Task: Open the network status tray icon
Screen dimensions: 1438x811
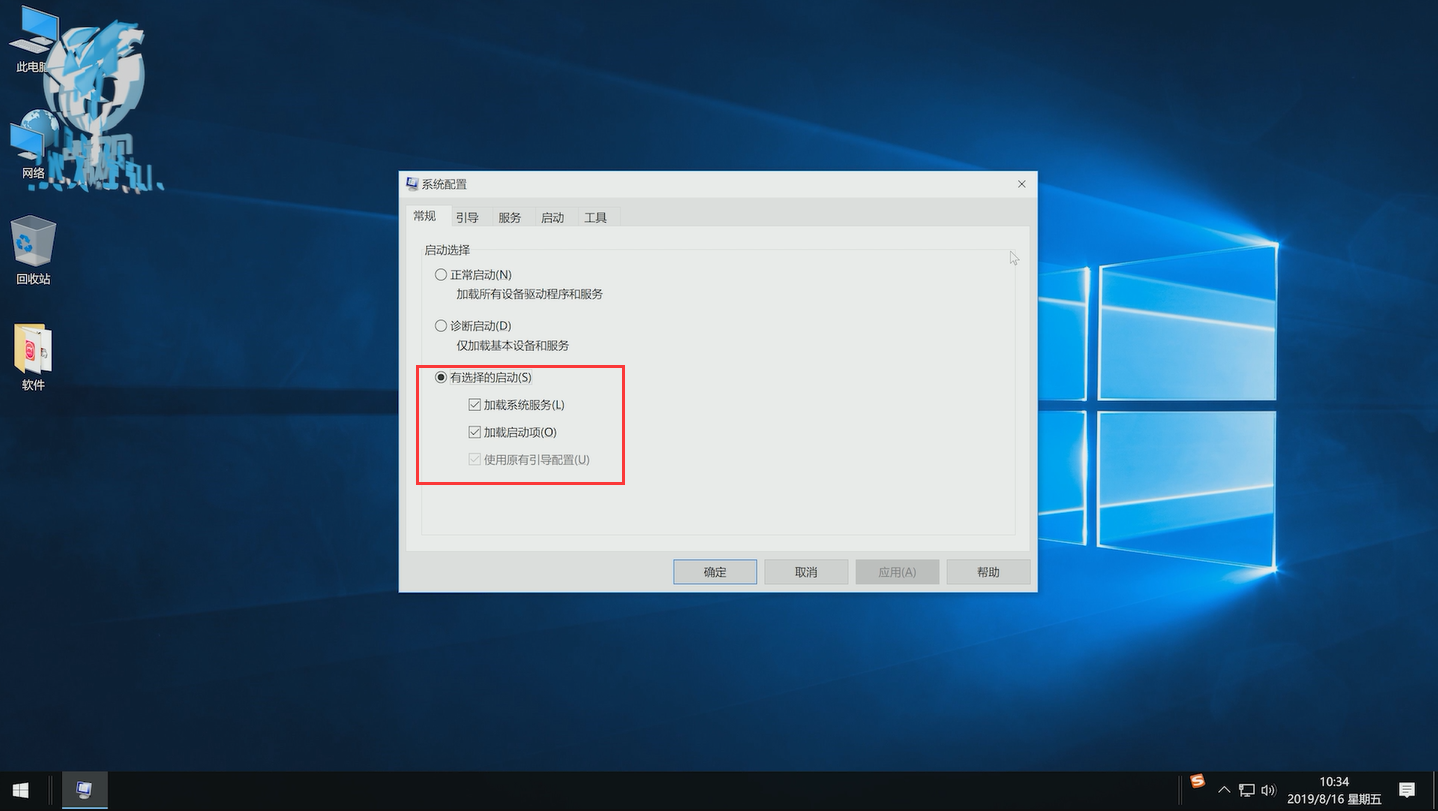Action: tap(1247, 790)
